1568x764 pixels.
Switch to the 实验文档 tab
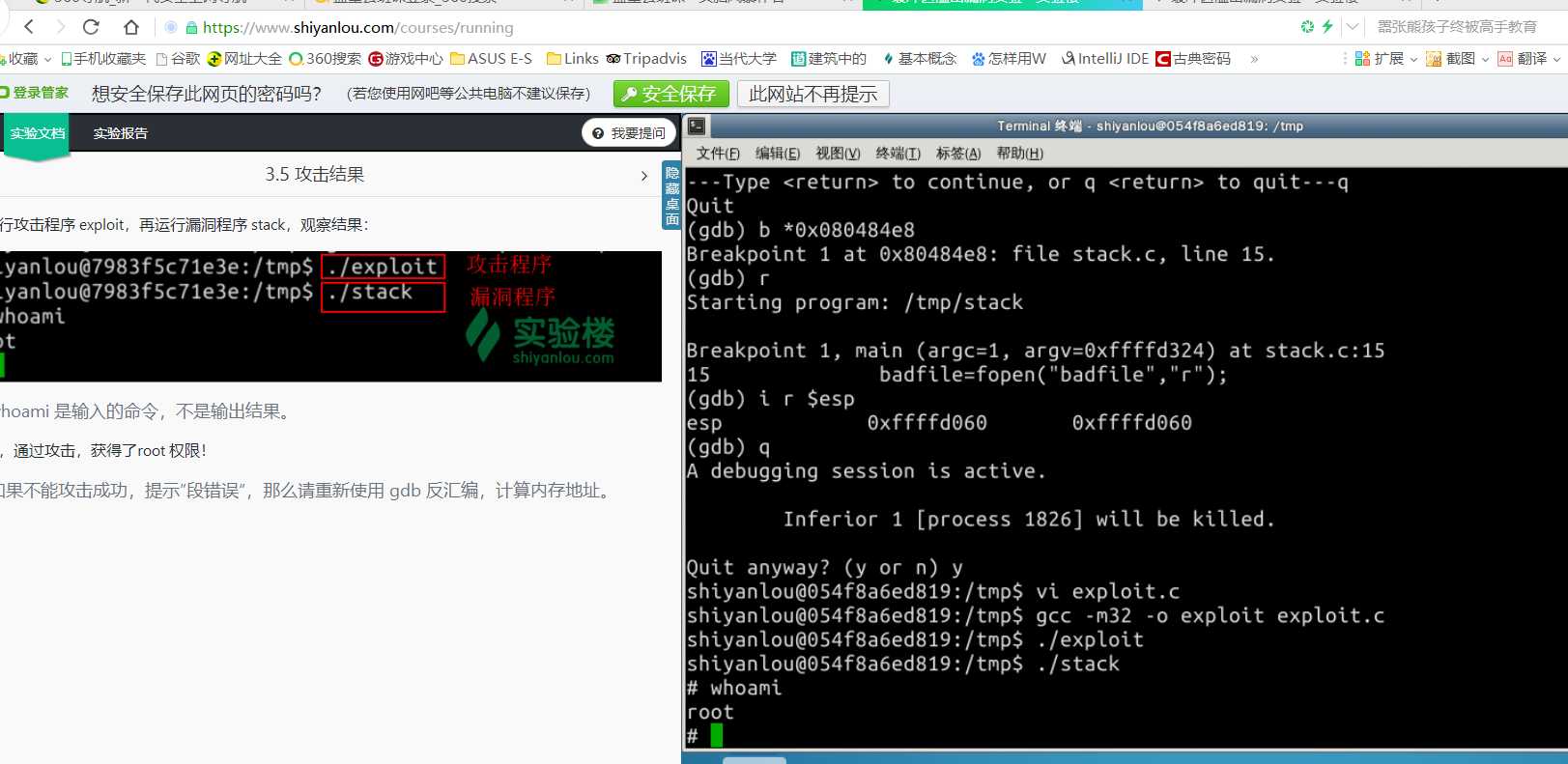tap(37, 133)
